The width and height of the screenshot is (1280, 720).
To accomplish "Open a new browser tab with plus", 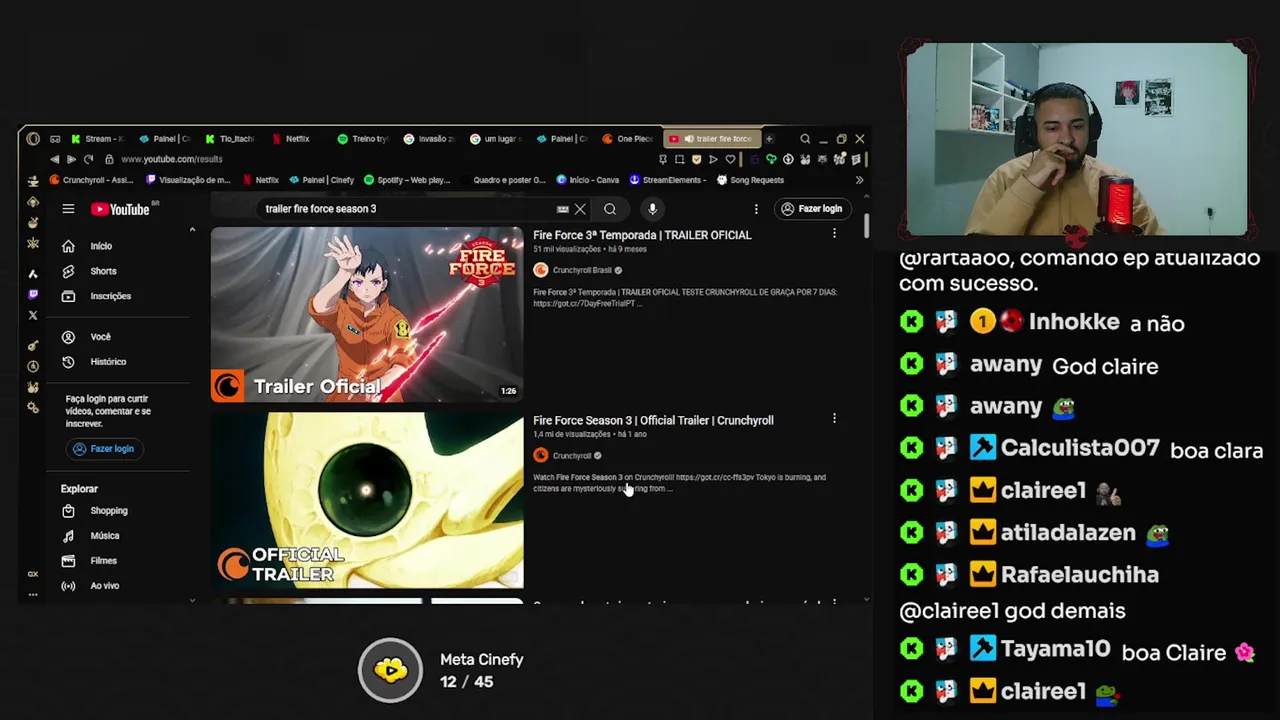I will pos(769,139).
